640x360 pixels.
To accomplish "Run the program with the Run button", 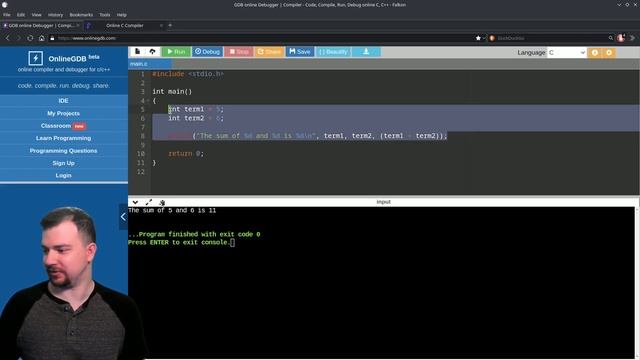I will pos(176,52).
